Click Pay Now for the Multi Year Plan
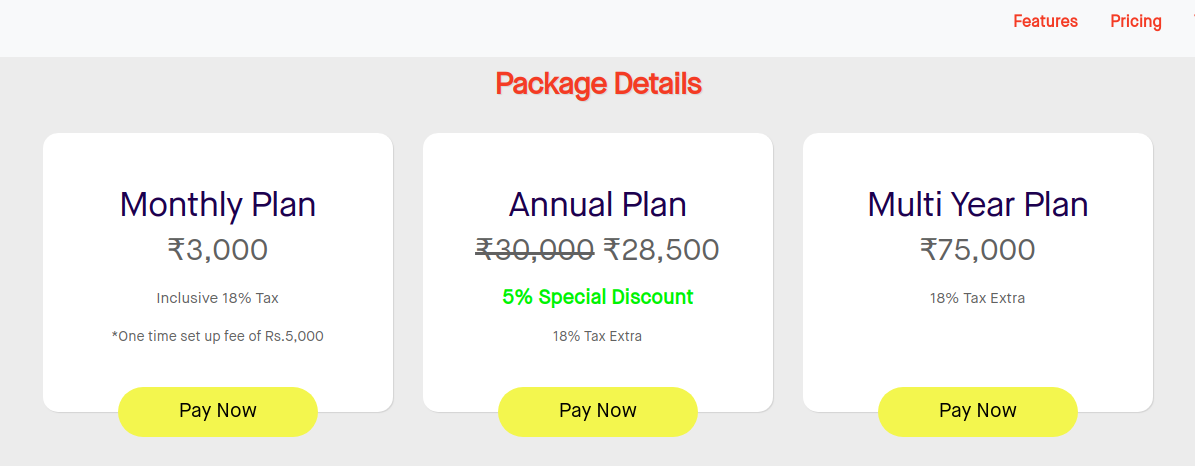 click(978, 411)
